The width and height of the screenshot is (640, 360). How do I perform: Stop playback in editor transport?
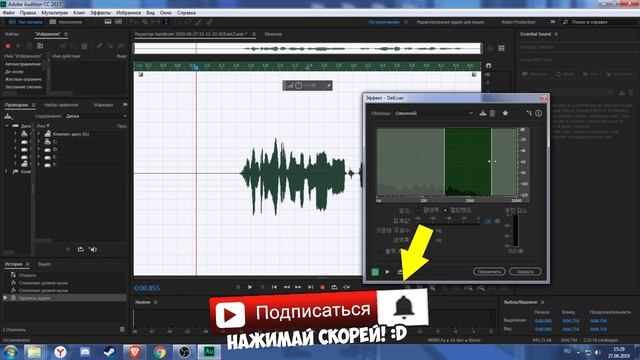[x=238, y=287]
